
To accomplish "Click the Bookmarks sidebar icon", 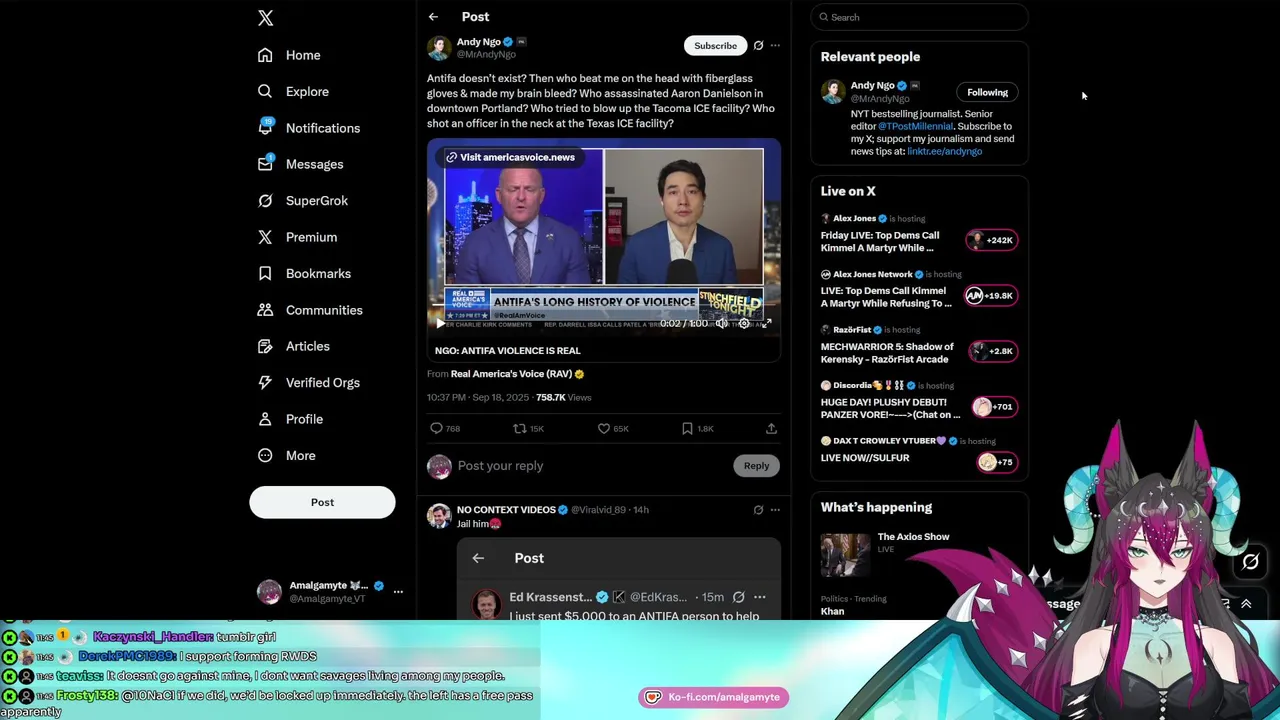I will point(265,273).
